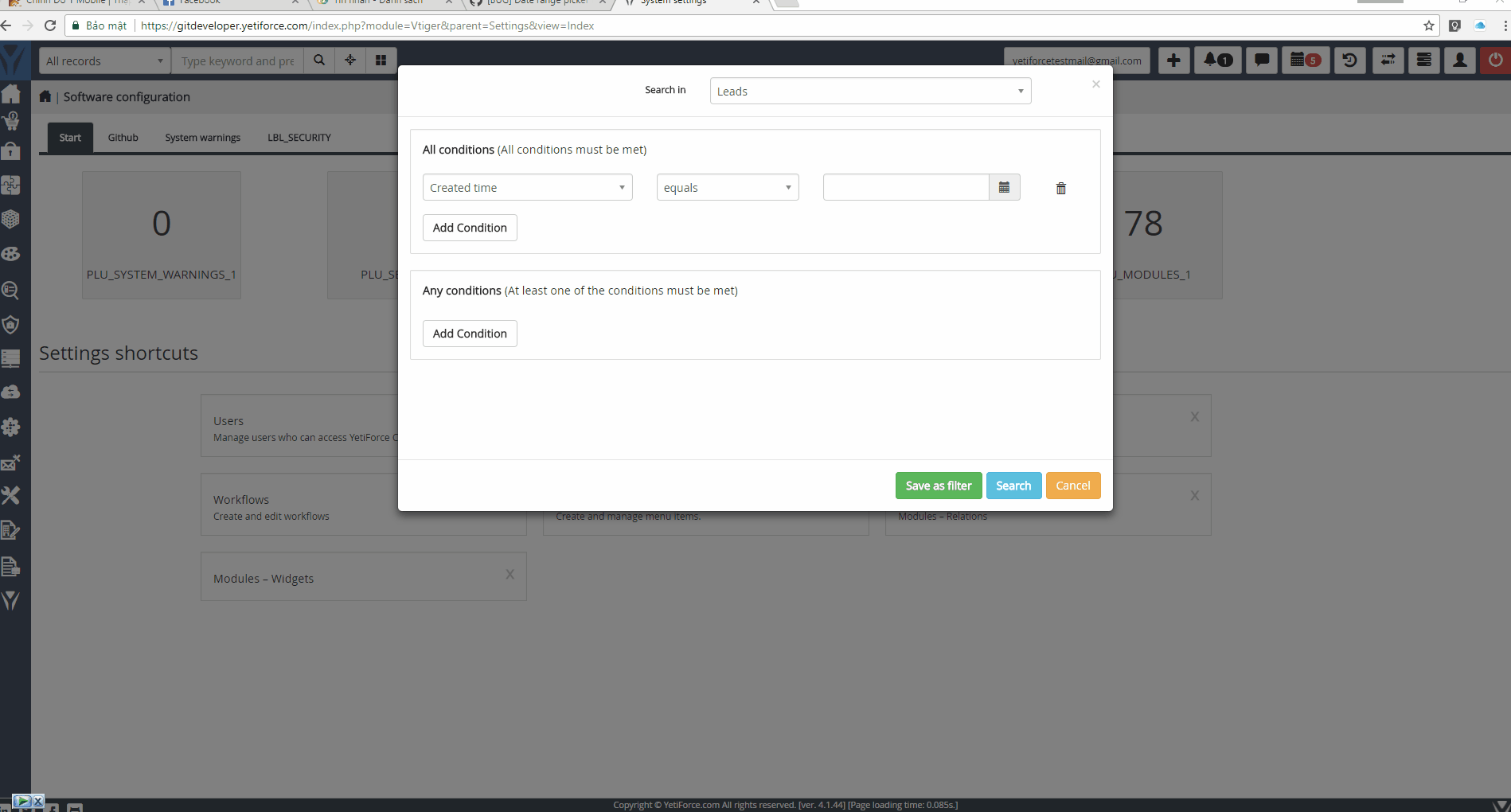Click the YetiForce logo in the sidebar
This screenshot has width=1511, height=812.
pyautogui.click(x=14, y=61)
